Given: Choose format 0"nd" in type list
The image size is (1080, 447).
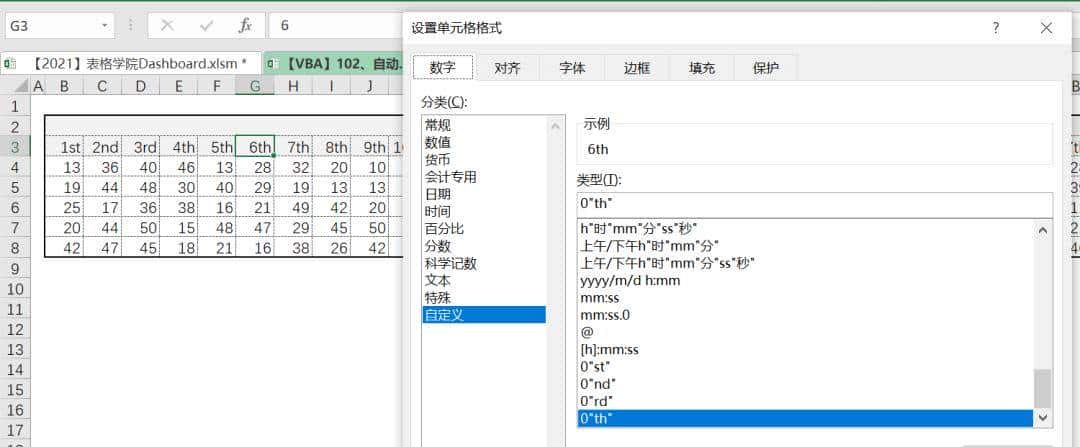Looking at the screenshot, I should click(x=805, y=384).
